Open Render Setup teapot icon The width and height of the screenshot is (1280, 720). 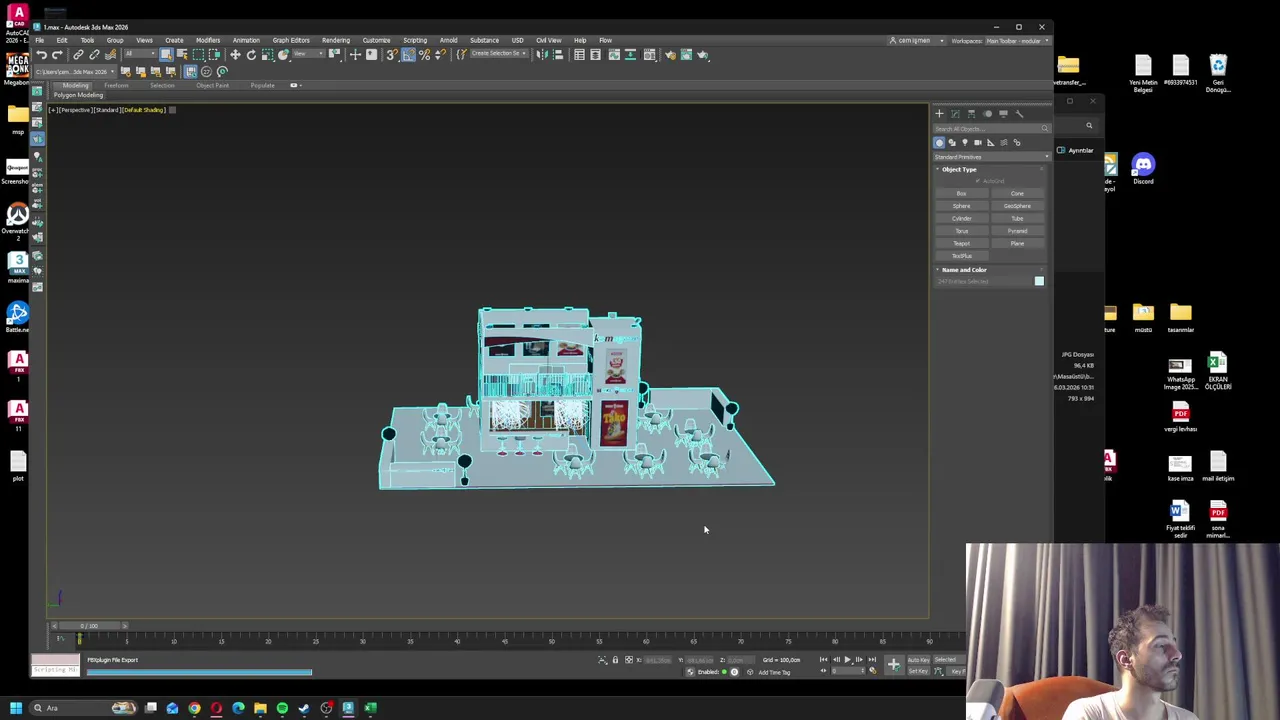pos(670,54)
